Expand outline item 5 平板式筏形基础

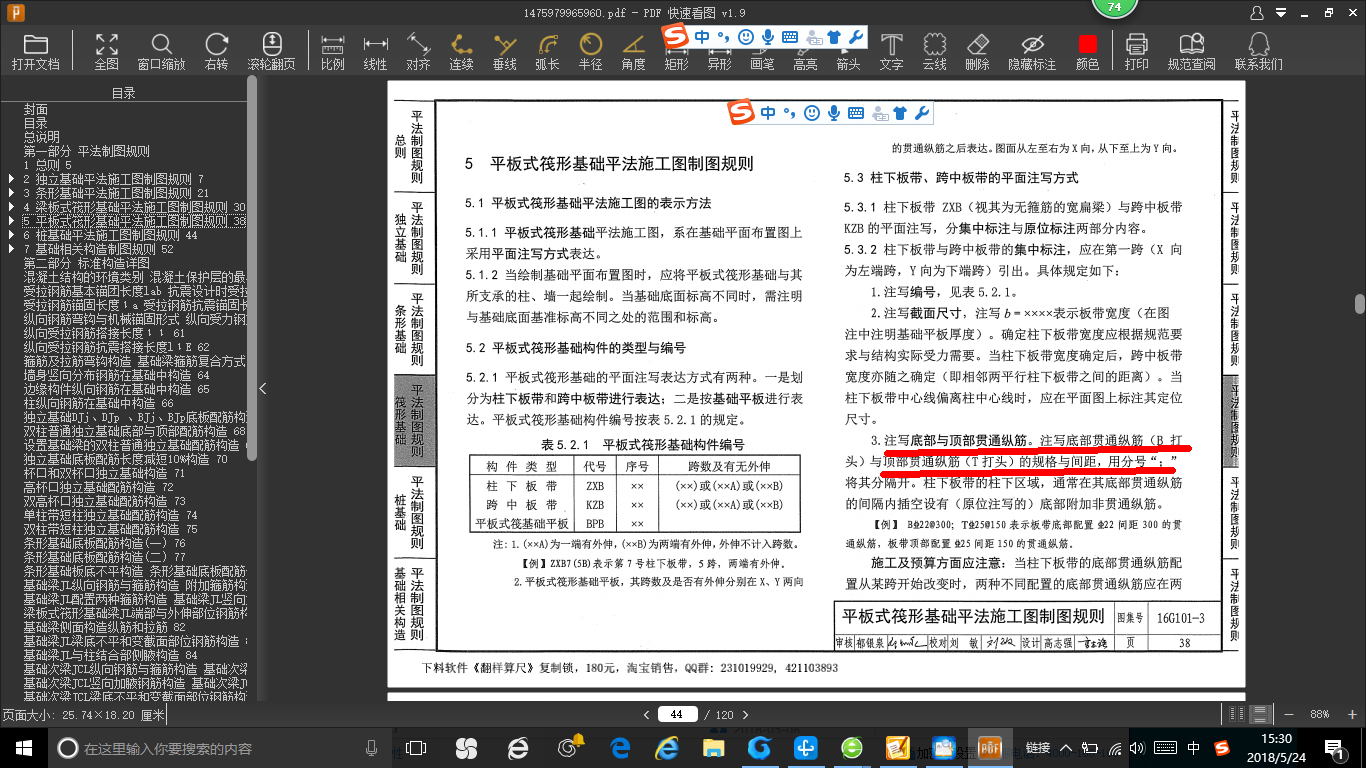pos(11,221)
